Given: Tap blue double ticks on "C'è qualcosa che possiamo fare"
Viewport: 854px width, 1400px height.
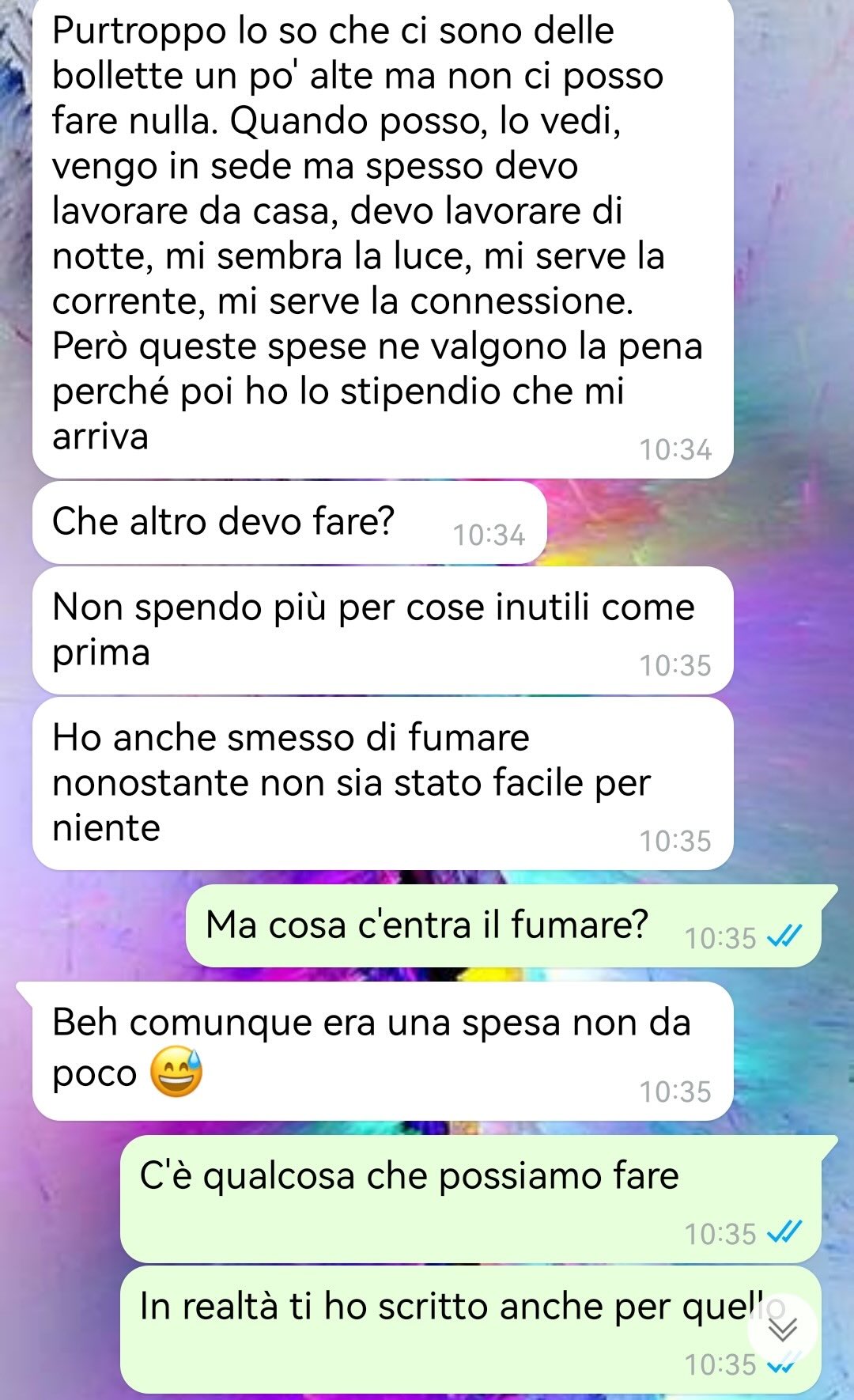Looking at the screenshot, I should pos(784,1232).
